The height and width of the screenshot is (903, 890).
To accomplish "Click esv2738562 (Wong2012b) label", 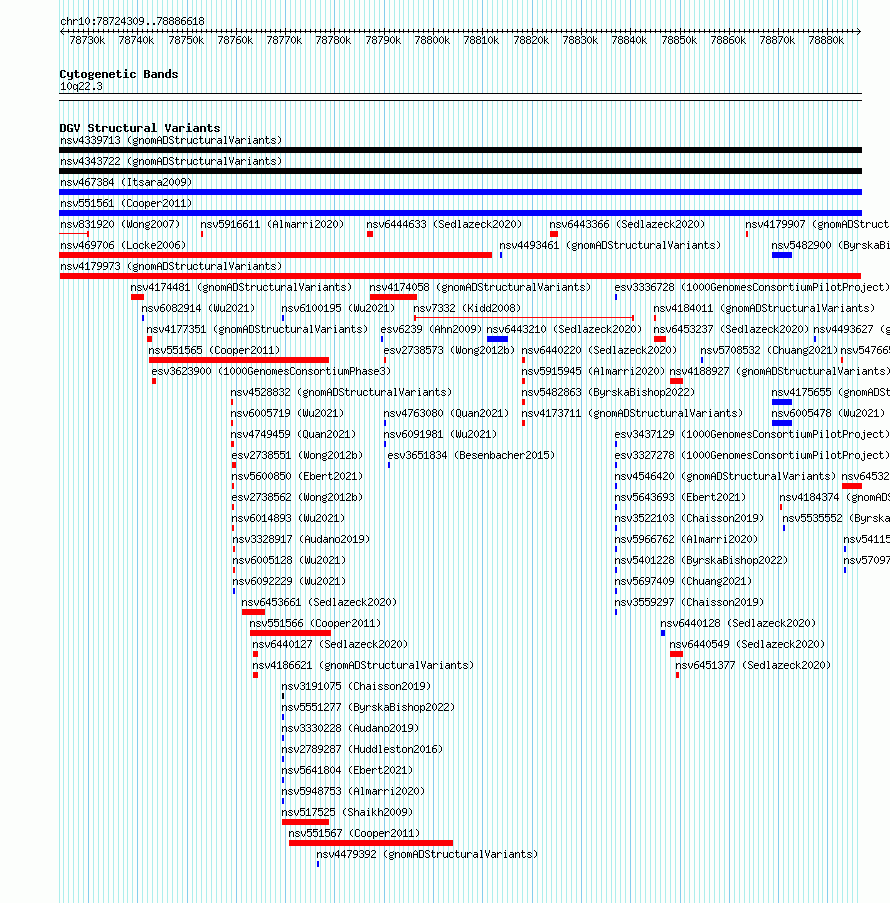I will (x=297, y=498).
